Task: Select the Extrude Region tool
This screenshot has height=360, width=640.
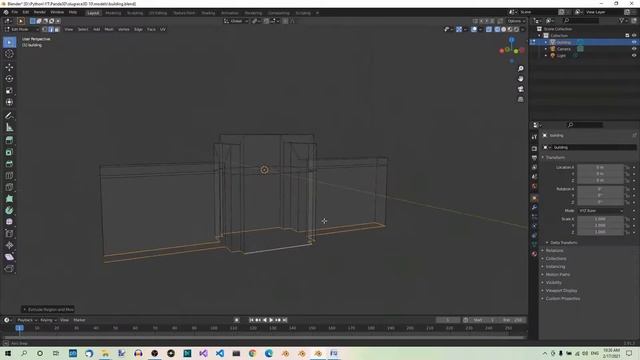Action: tap(9, 140)
